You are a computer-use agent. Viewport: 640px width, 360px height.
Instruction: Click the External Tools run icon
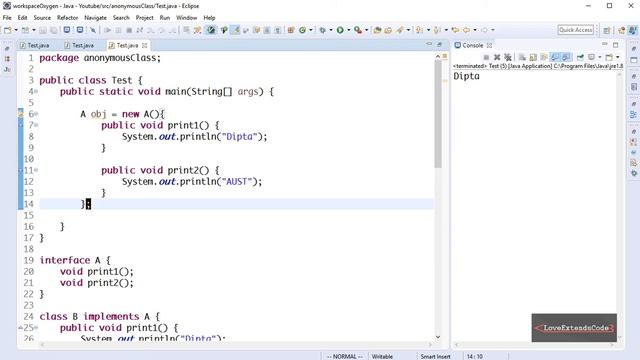(x=358, y=30)
